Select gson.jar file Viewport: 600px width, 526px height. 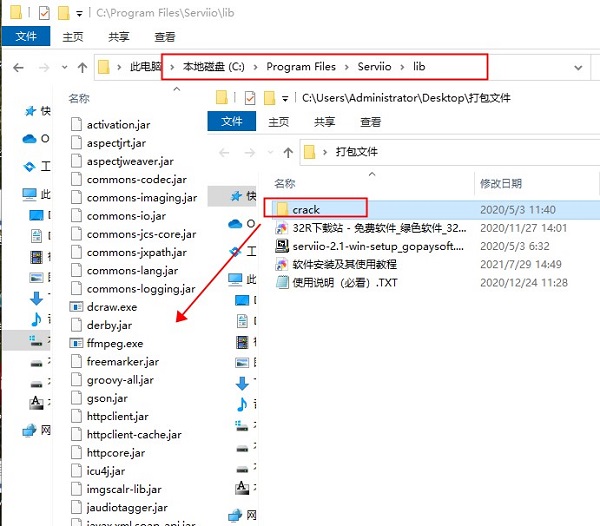tap(99, 398)
